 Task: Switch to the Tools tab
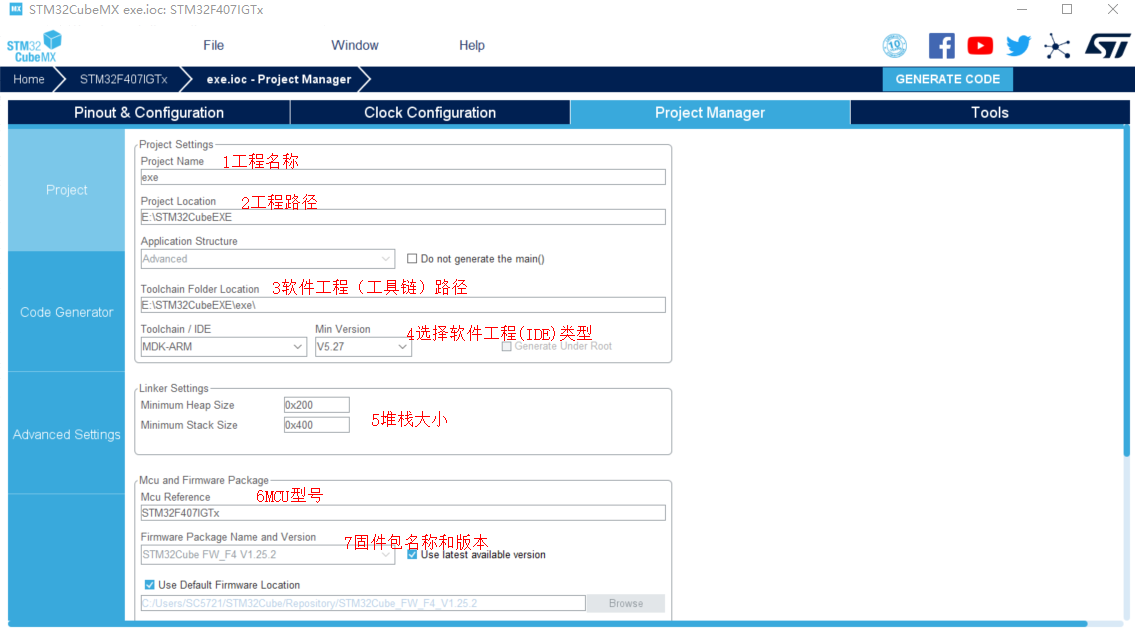(990, 112)
